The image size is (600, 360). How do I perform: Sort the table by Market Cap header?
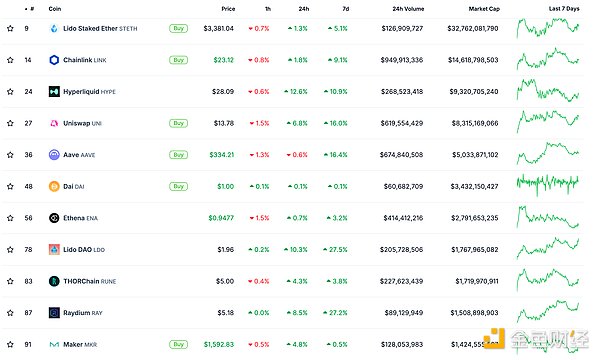tap(484, 8)
